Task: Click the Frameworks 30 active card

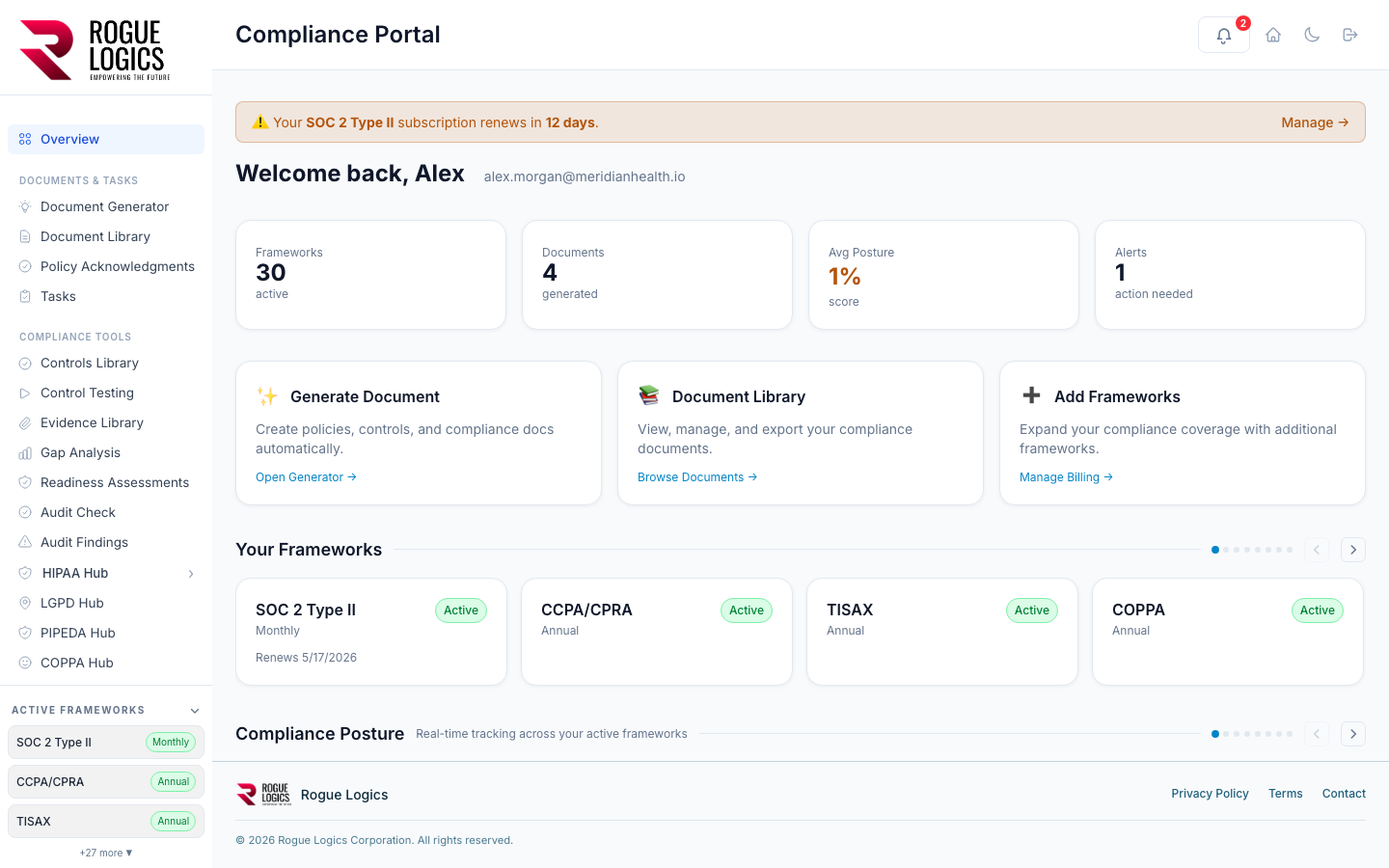Action: click(371, 275)
